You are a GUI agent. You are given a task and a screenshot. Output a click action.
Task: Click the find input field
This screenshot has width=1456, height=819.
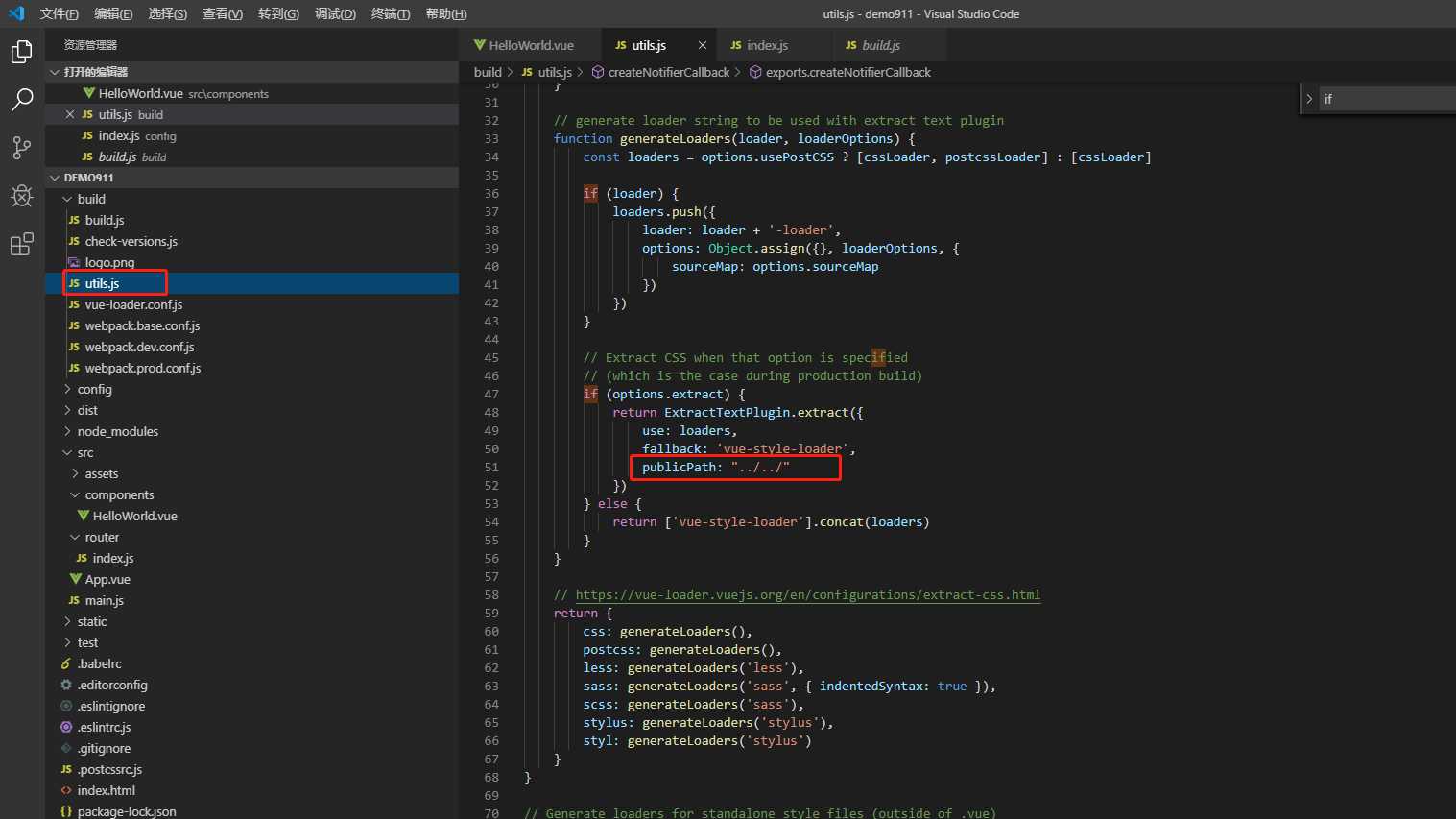point(1382,99)
